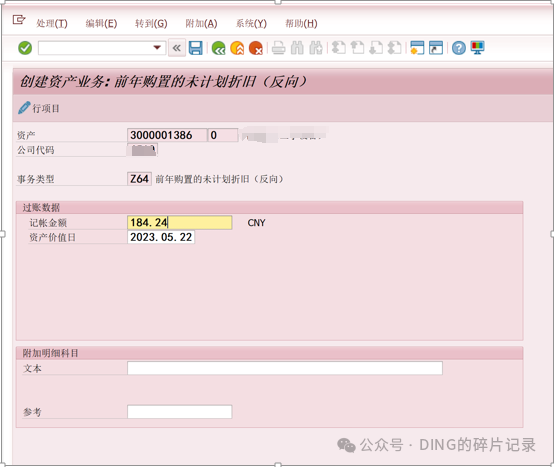Open the 转到(G) menu
554x467 pixels.
point(151,23)
